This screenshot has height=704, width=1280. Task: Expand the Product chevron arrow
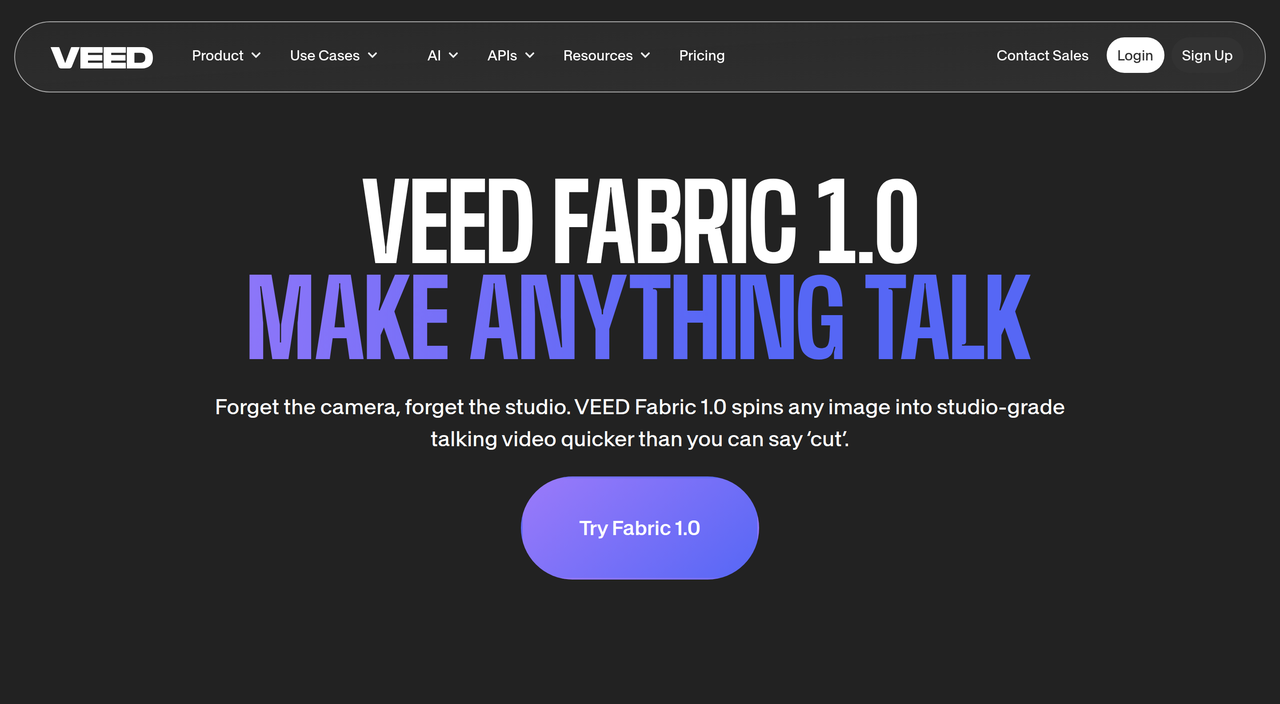coord(256,56)
